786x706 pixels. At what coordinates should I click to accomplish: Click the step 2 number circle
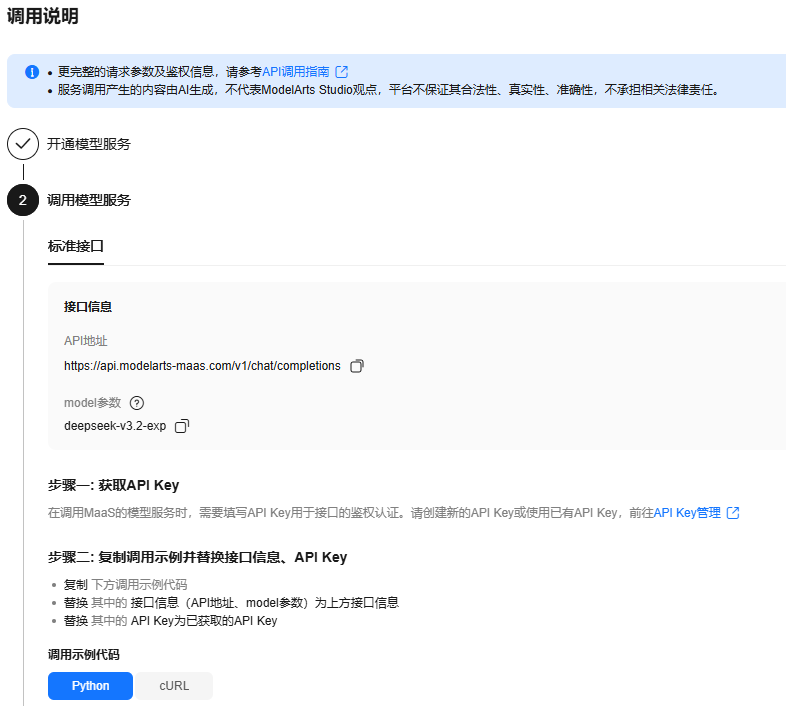(23, 200)
